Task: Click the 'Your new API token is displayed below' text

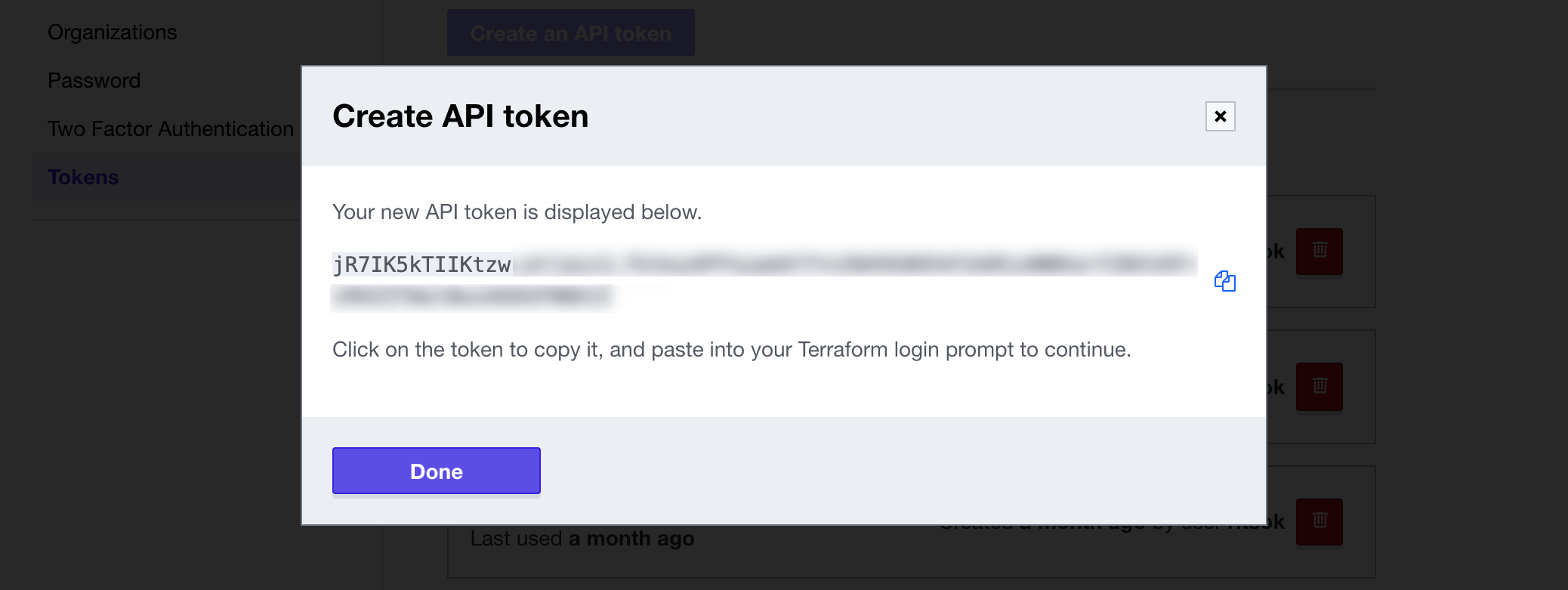Action: tap(517, 212)
